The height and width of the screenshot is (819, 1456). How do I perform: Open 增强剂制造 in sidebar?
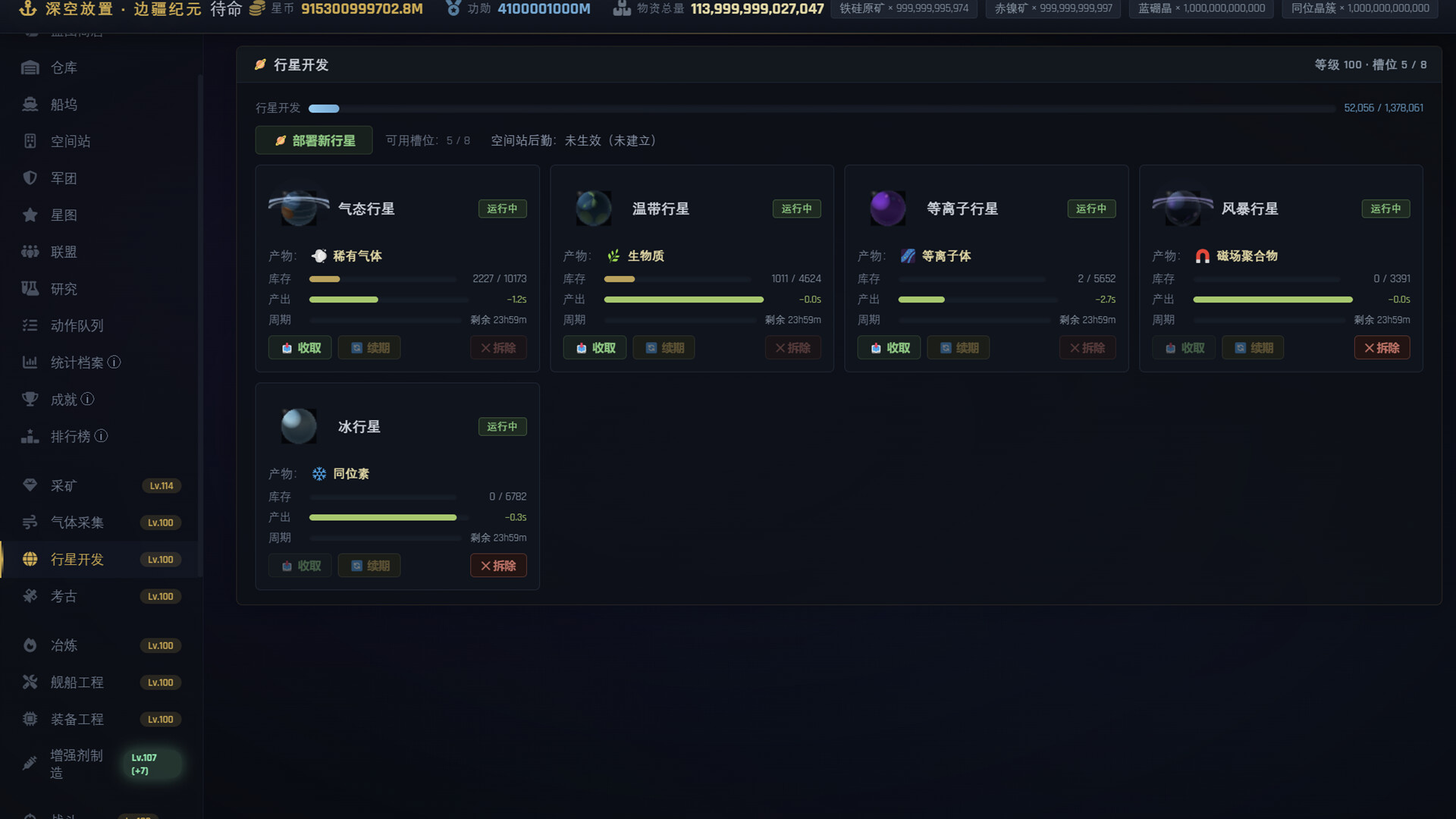pos(101,764)
